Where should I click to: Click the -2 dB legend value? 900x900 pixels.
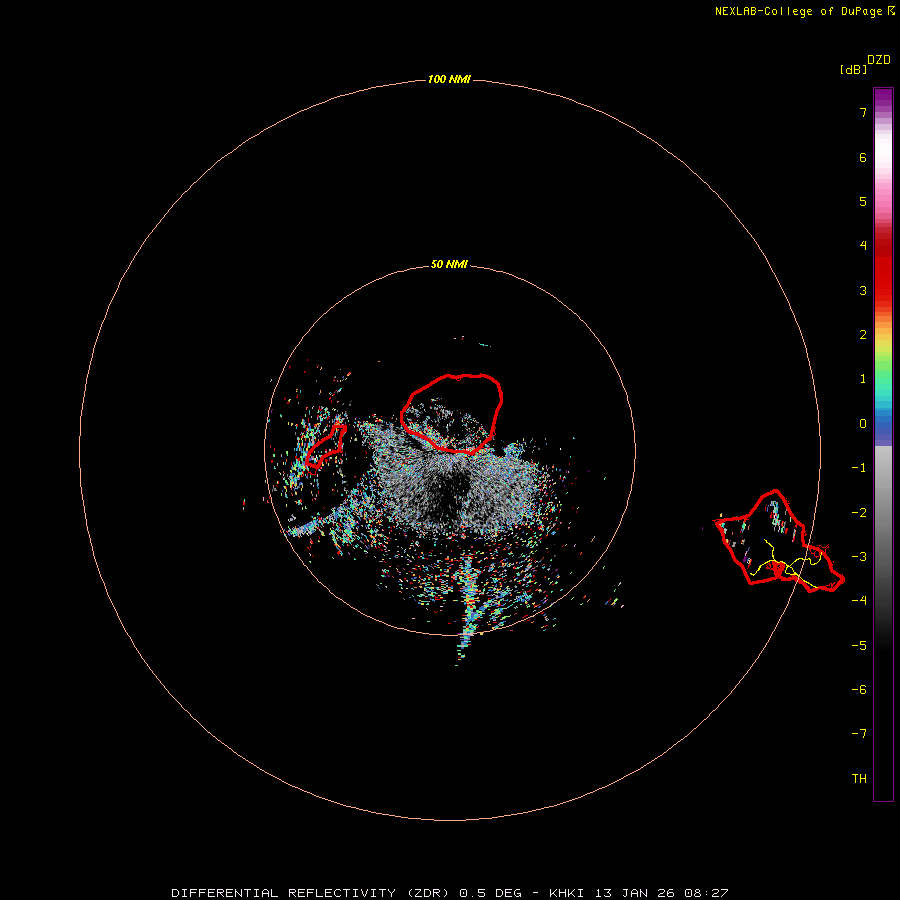click(859, 513)
